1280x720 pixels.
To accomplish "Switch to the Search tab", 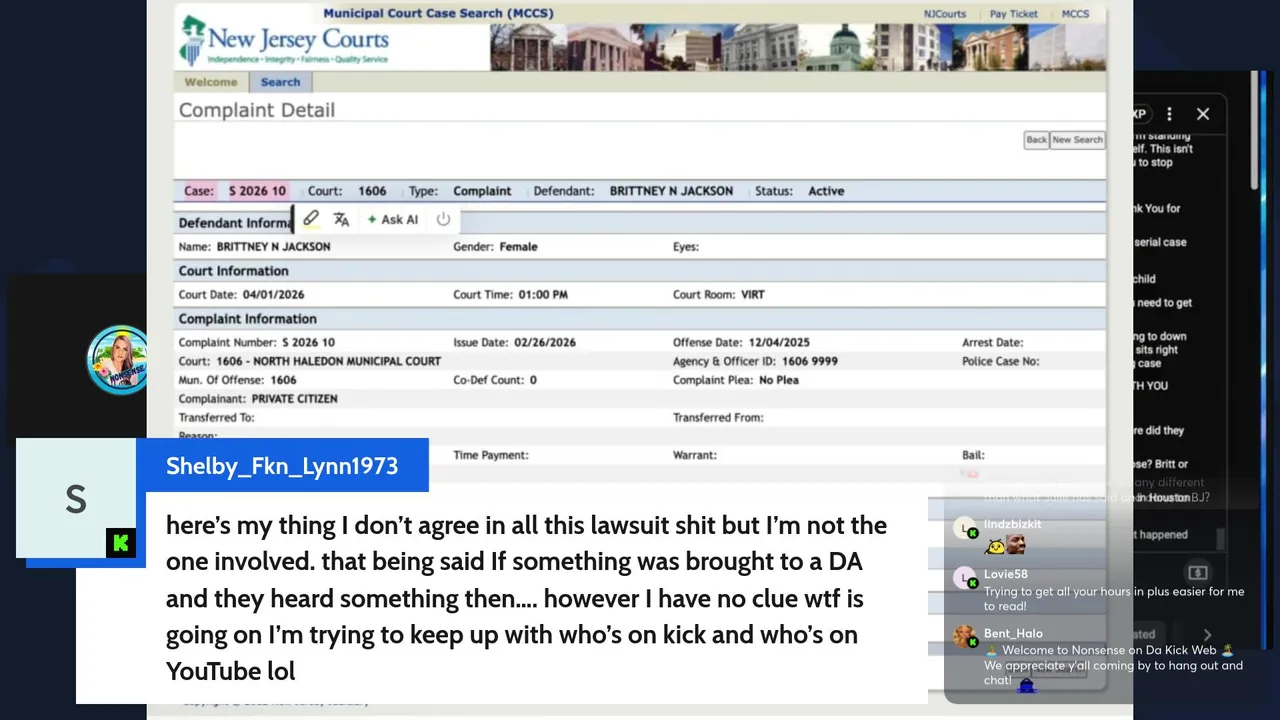I will 280,82.
